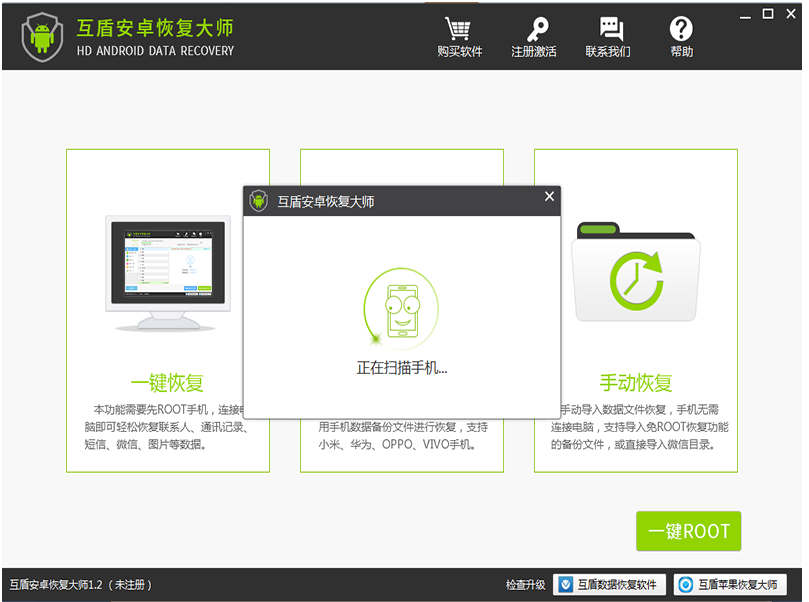The image size is (809, 602).
Task: Click the shield icon in dialog title bar
Action: pyautogui.click(x=258, y=201)
